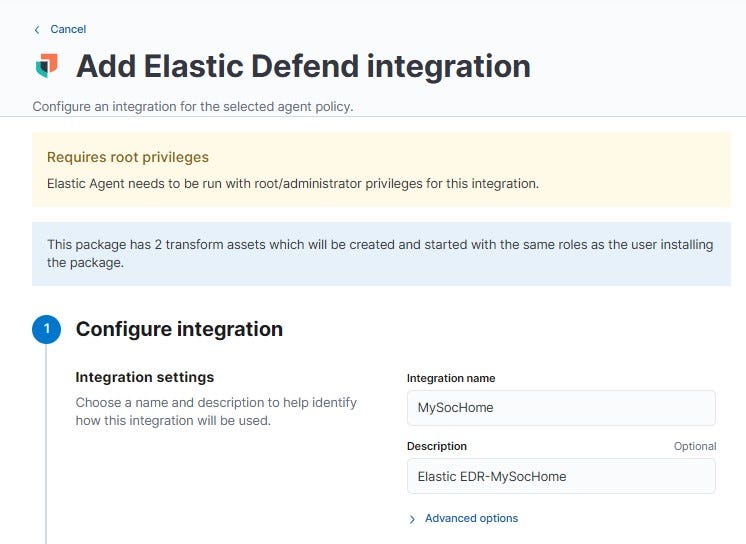Expand Advanced options
Screen dimensions: 746x544
pyautogui.click(x=471, y=518)
